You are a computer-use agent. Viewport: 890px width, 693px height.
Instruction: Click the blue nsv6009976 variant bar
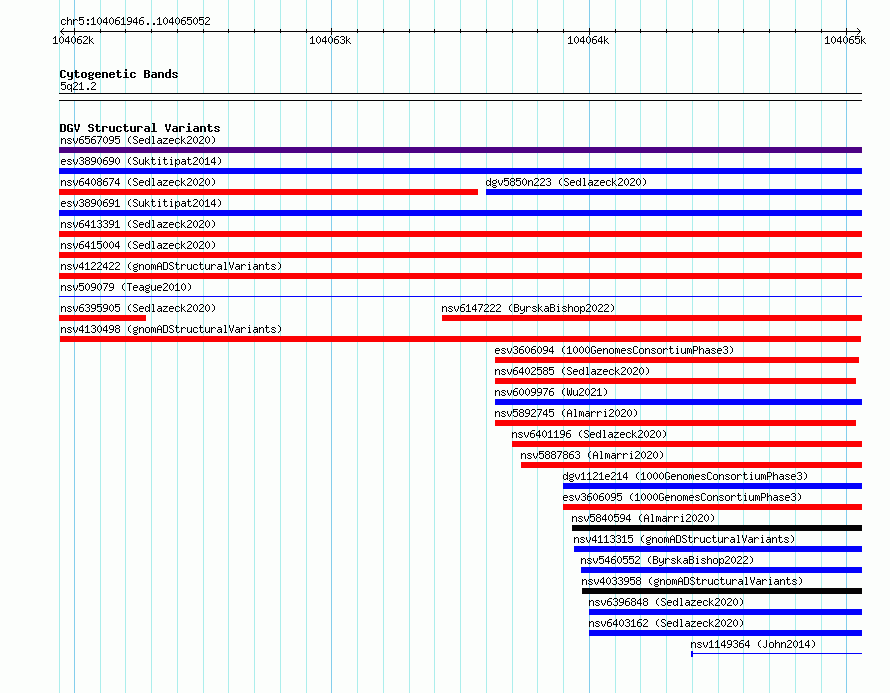tap(678, 402)
